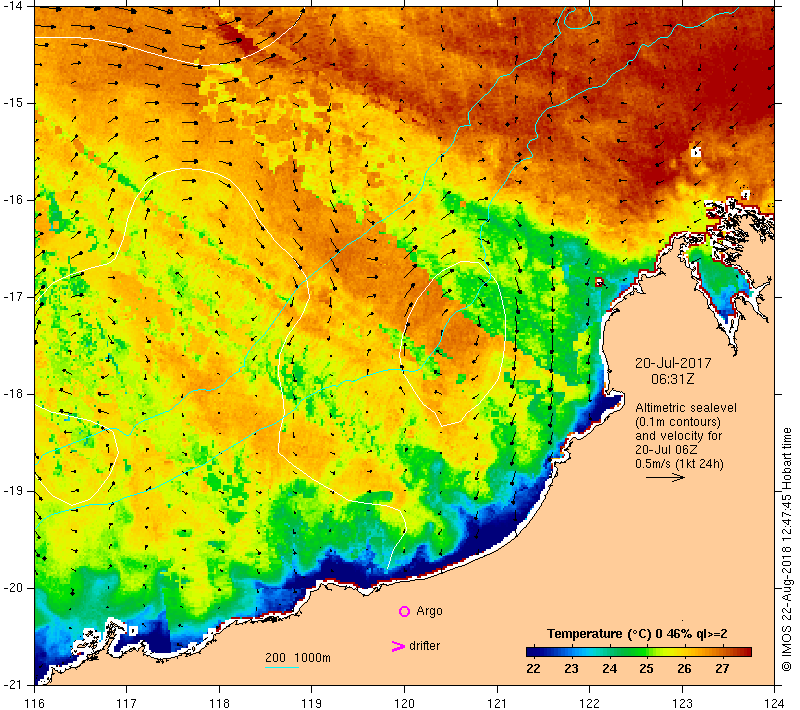Click the colorbar value '27'
This screenshot has width=800, height=710.
(722, 669)
